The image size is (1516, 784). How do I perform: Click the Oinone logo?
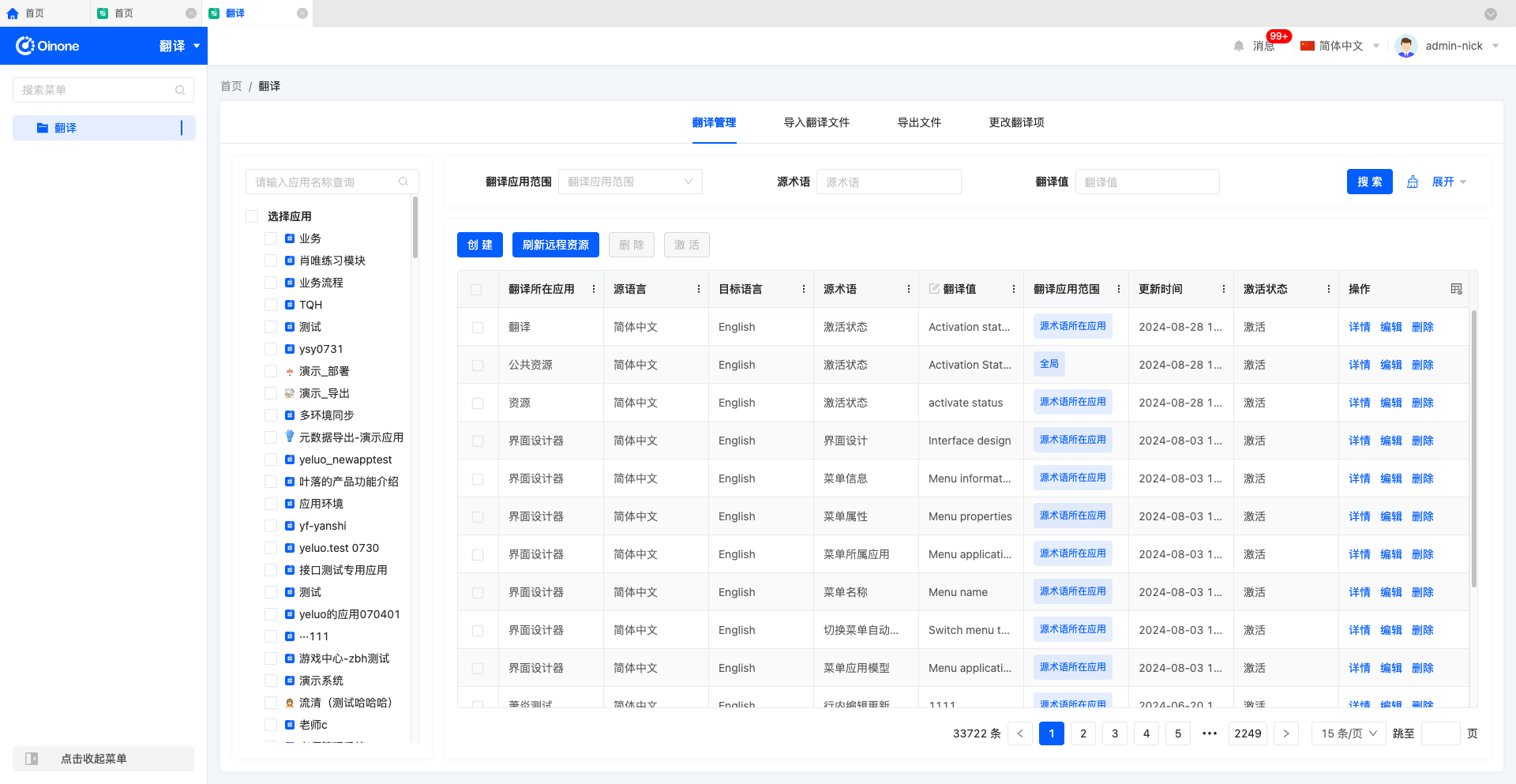47,46
